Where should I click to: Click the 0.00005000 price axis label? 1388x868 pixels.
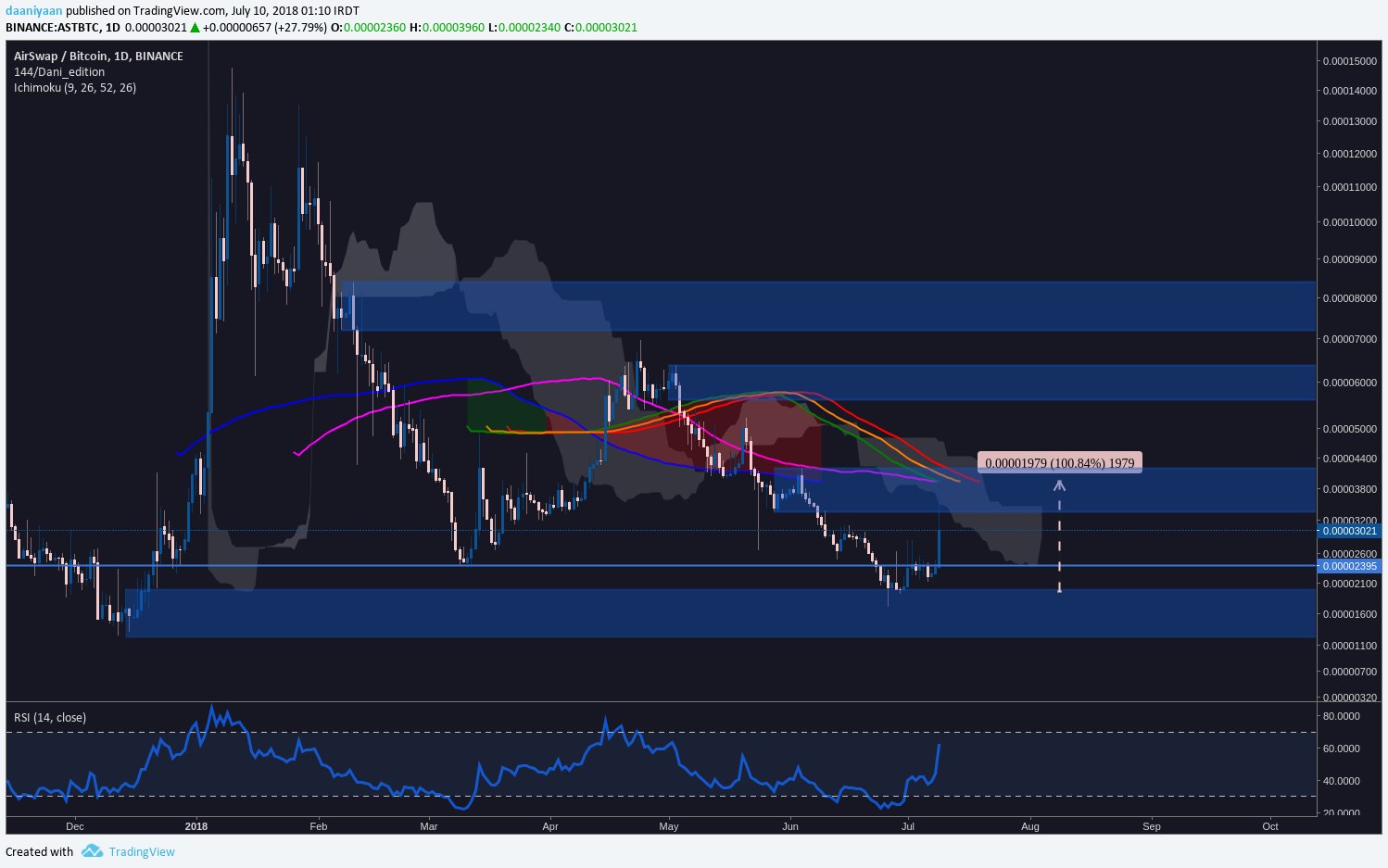pos(1349,429)
